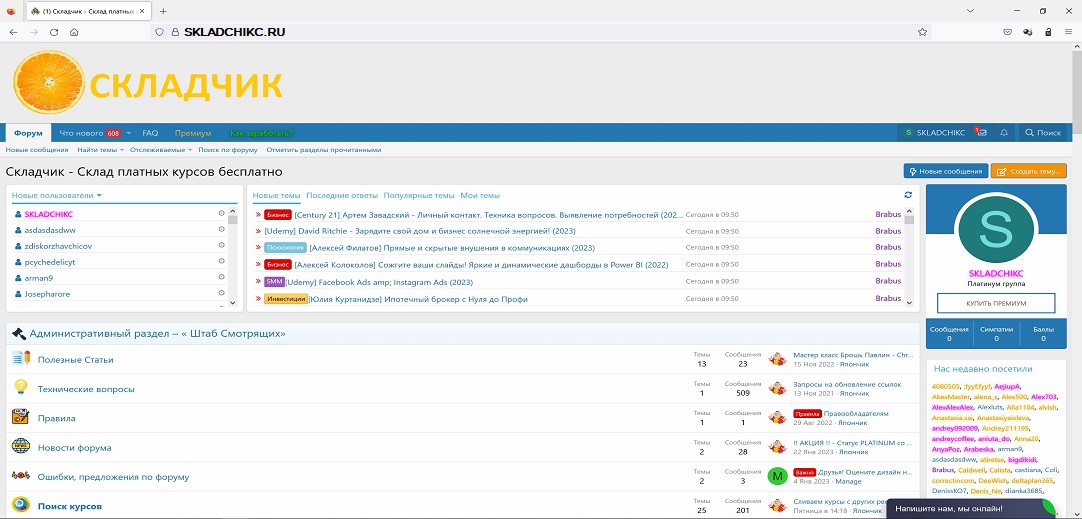Select the Новые темы tab
The height and width of the screenshot is (519, 1082).
277,195
